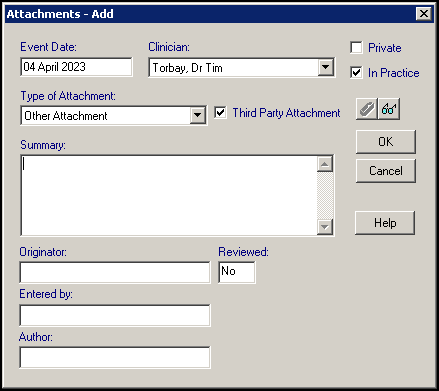Click the Author input field
Image resolution: width=439 pixels, height=391 pixels.
click(115, 357)
